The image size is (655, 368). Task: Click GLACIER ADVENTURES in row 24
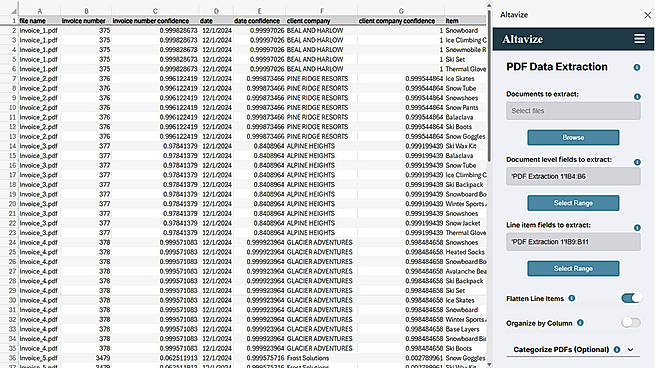(x=322, y=242)
